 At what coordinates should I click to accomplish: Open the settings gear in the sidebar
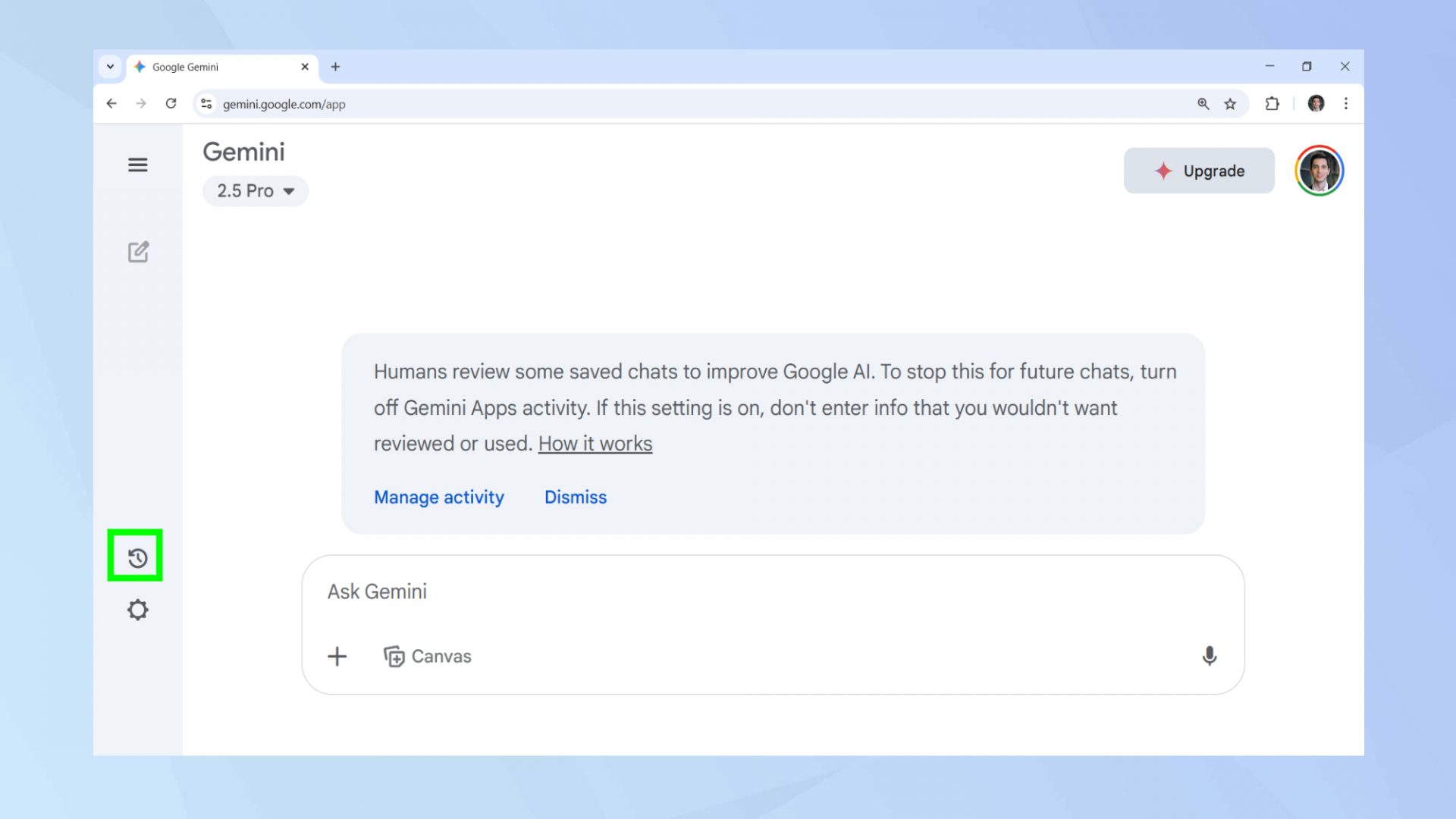pyautogui.click(x=137, y=610)
